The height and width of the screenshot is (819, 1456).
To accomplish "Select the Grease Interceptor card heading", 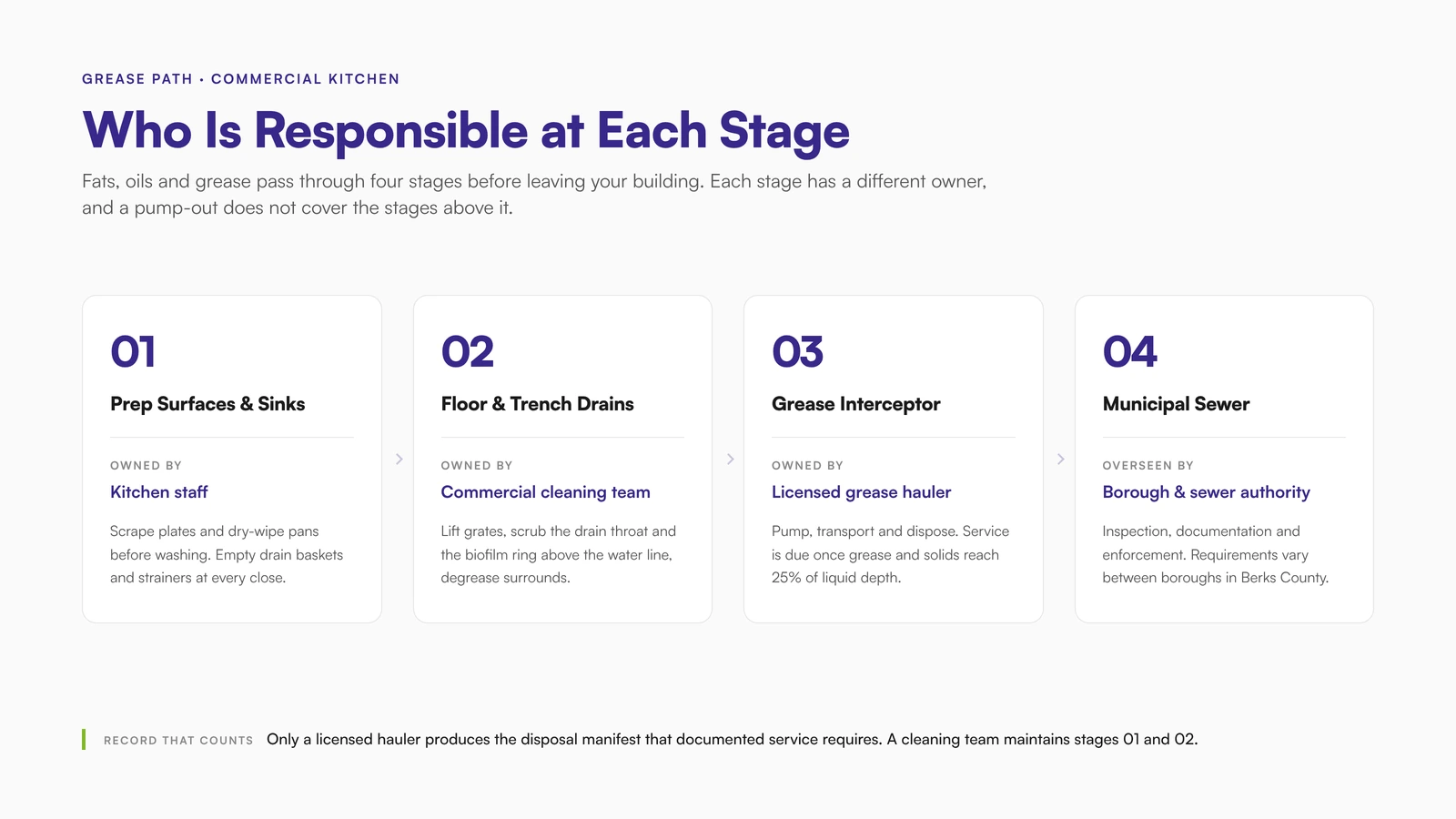I will tap(855, 404).
